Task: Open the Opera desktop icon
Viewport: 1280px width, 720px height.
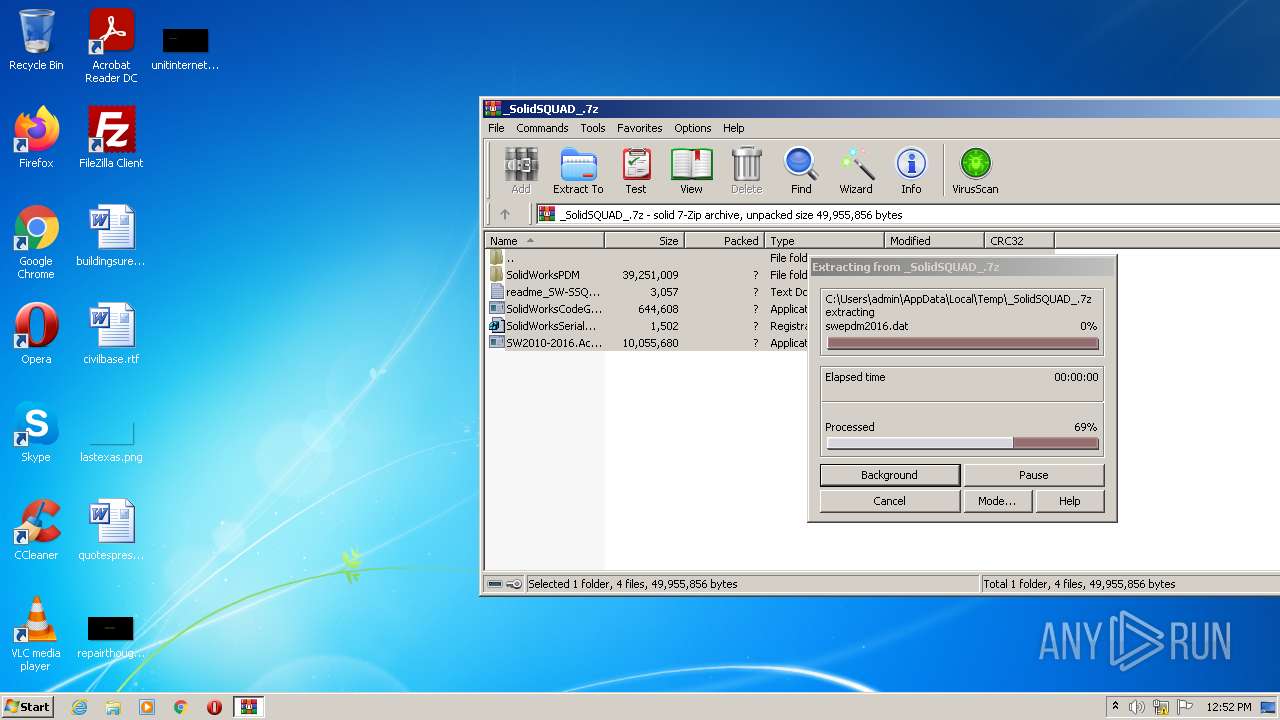Action: click(36, 334)
